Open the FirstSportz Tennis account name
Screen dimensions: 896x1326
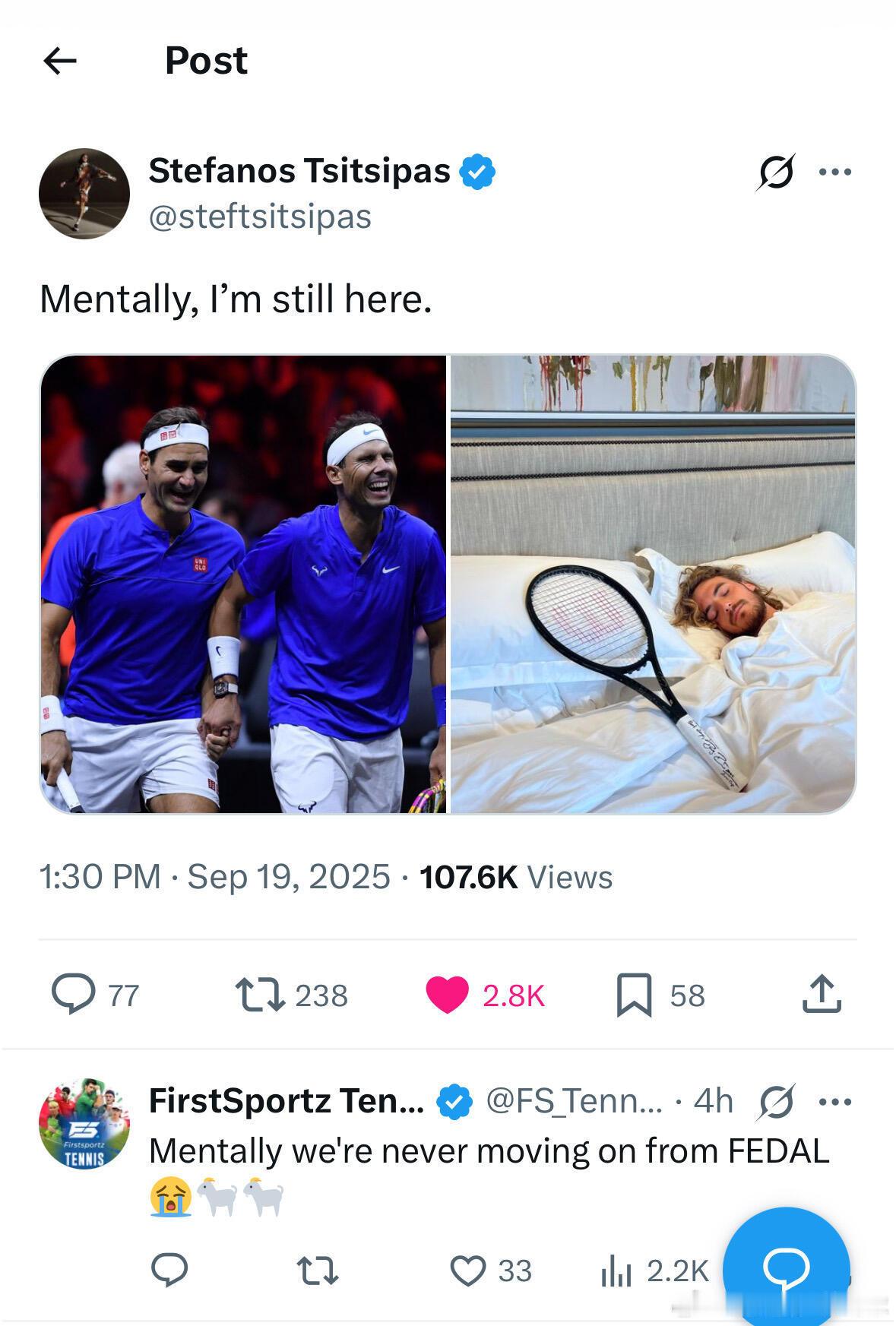pos(287,1100)
